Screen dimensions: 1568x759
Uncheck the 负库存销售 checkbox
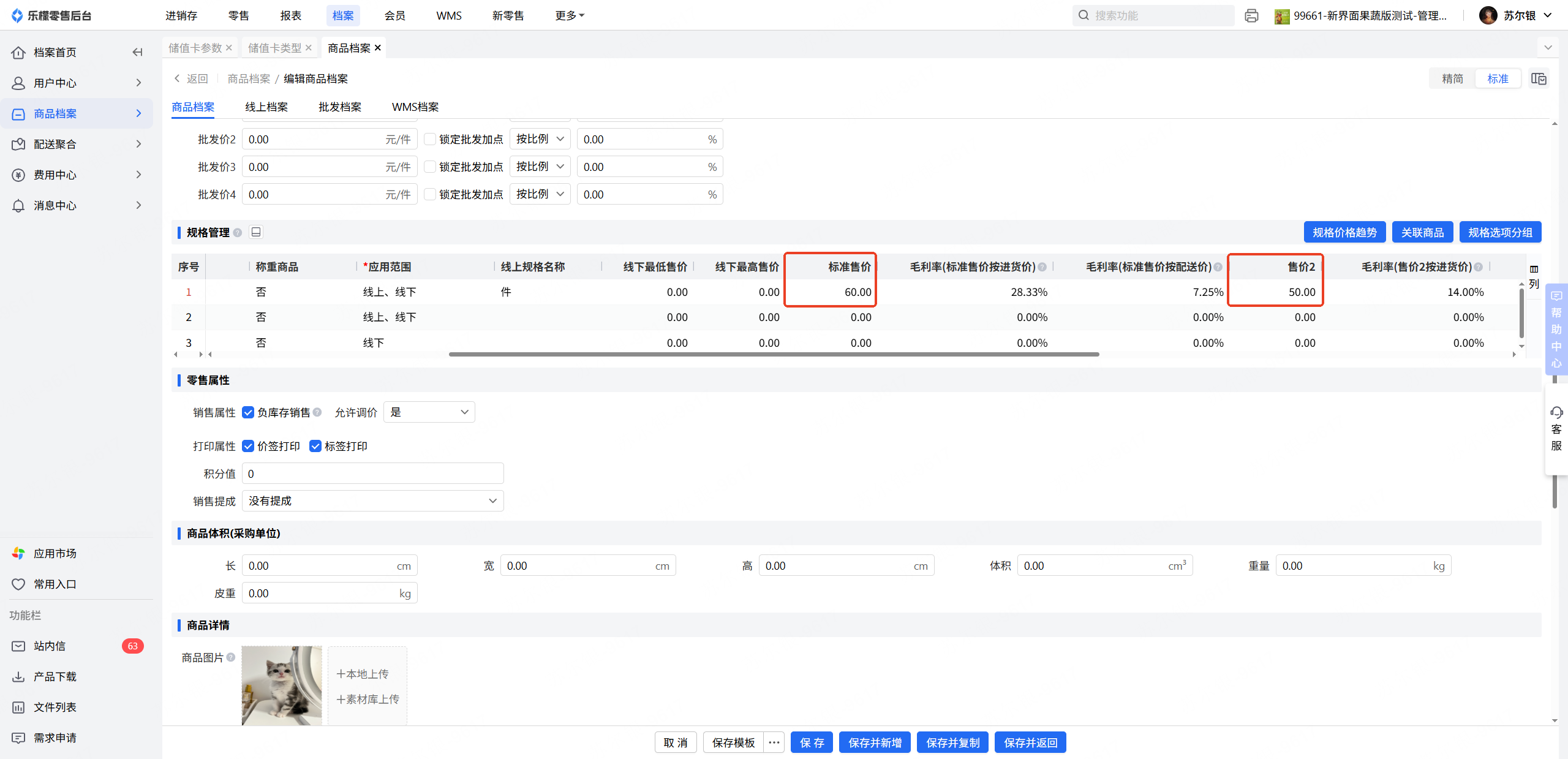click(248, 412)
